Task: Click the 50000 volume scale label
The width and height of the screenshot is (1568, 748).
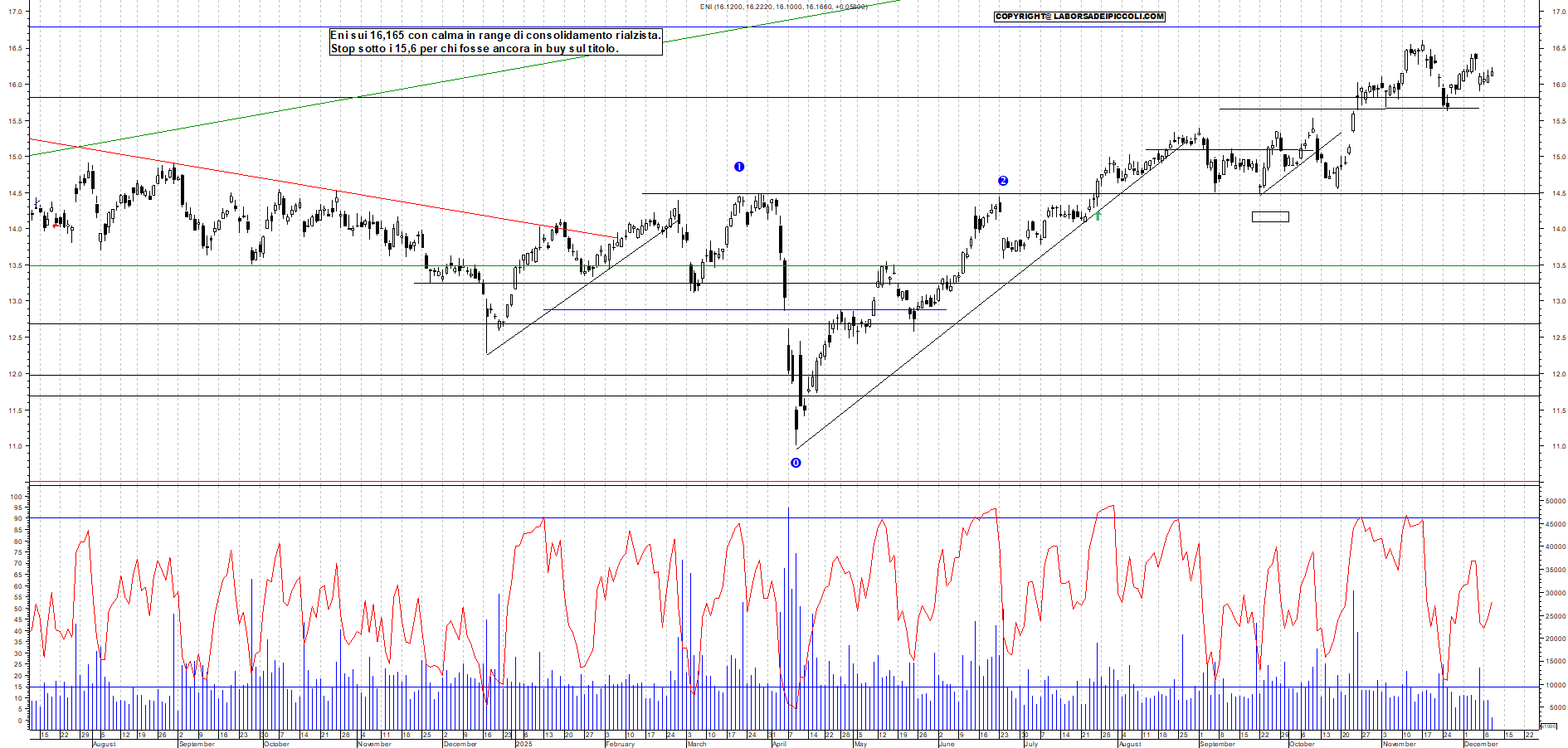Action: click(x=1555, y=501)
